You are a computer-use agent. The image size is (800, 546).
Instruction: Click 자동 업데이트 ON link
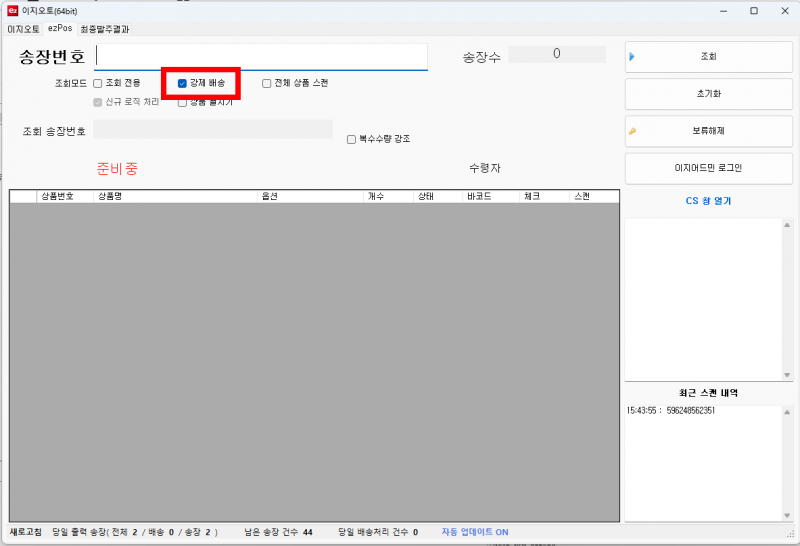(x=474, y=532)
